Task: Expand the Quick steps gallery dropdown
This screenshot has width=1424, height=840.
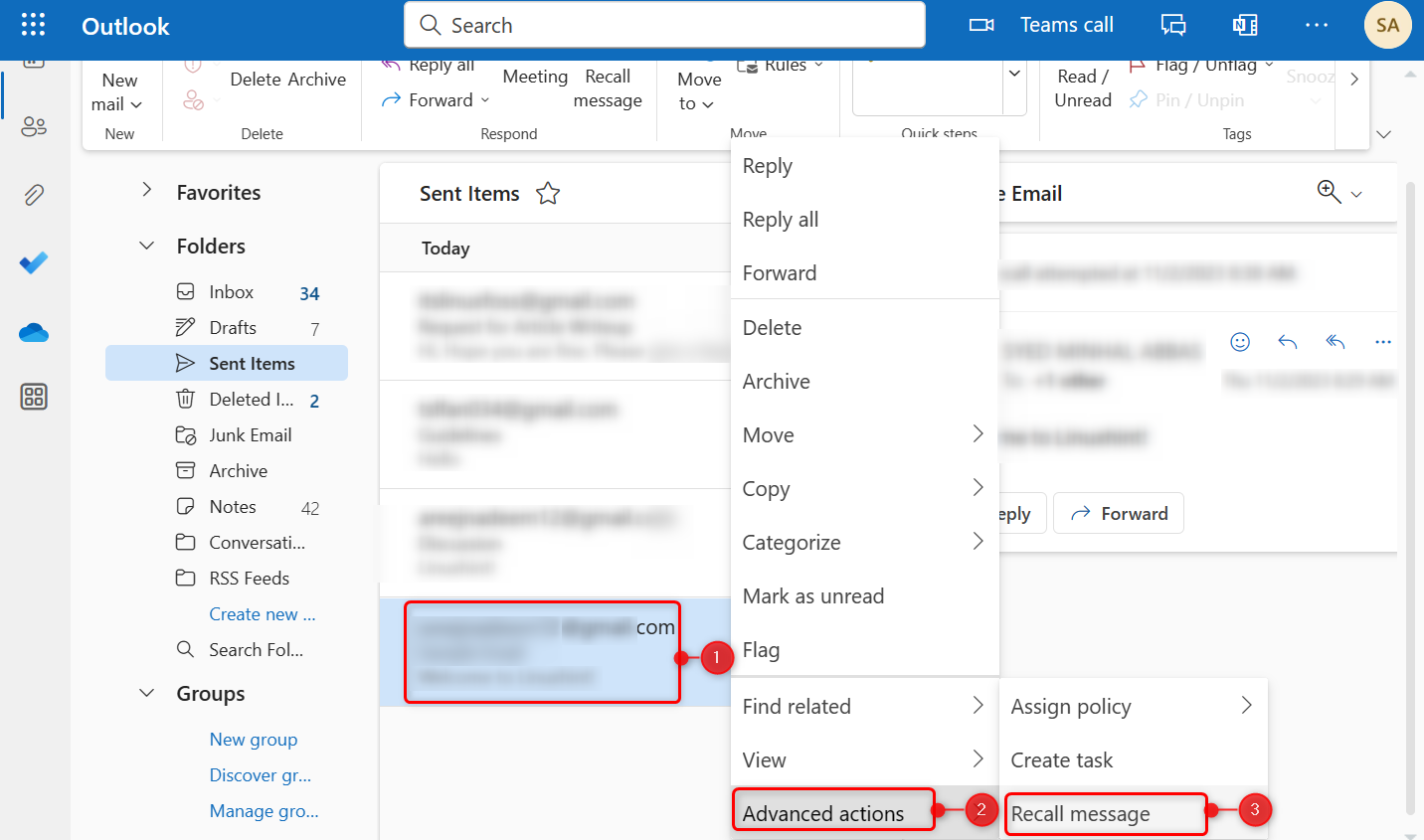Action: pos(1014,74)
